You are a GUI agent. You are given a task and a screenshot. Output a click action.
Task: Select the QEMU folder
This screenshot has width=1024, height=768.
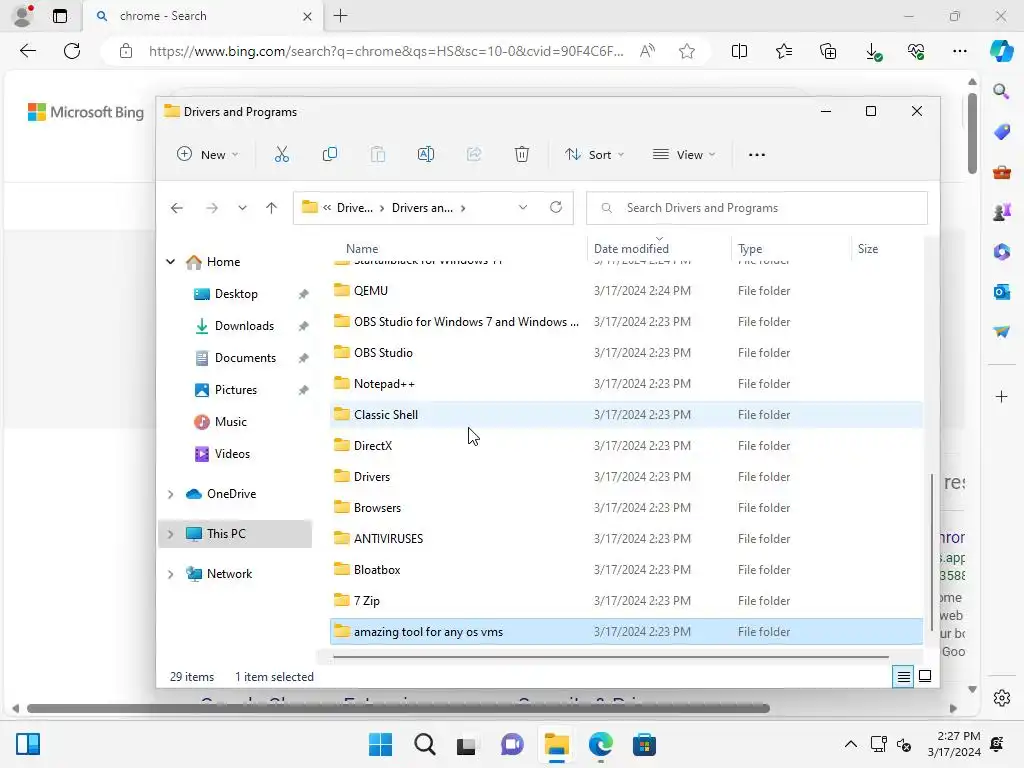coord(626,291)
